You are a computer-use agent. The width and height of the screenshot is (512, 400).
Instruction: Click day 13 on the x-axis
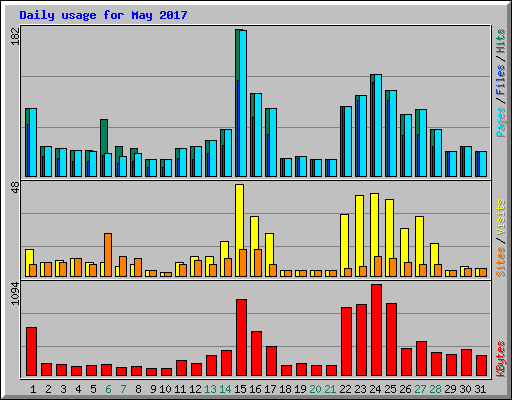210,389
